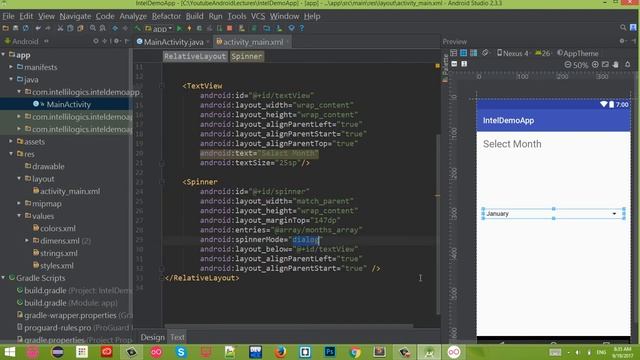The image size is (640, 360).
Task: Switch to the Design tab
Action: pyautogui.click(x=153, y=337)
